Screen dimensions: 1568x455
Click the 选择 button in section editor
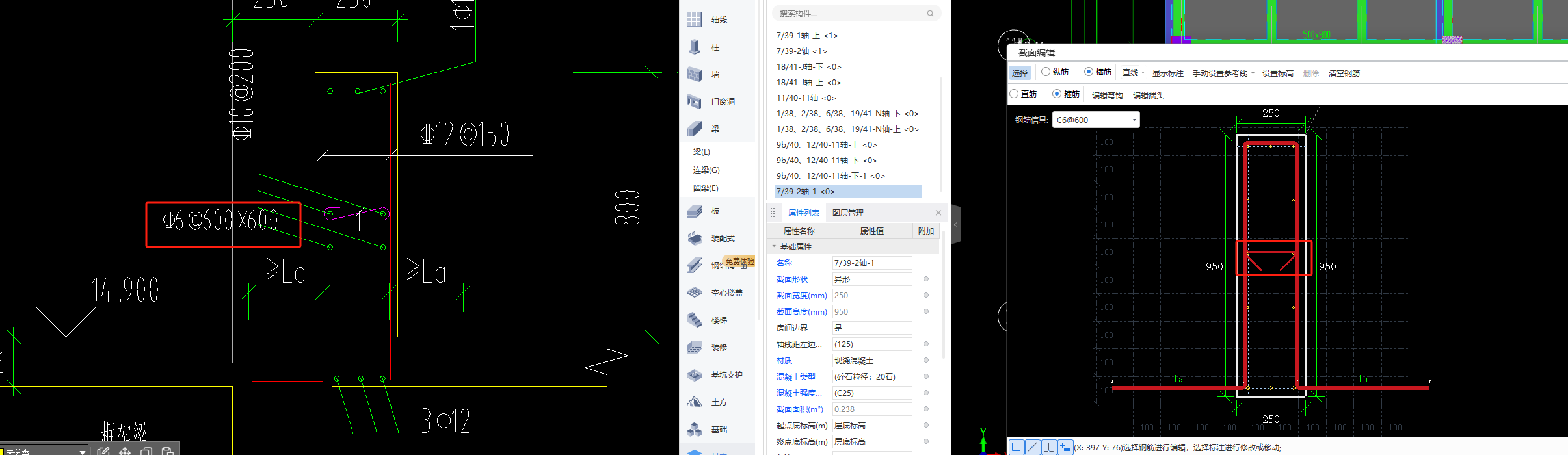(x=1020, y=73)
